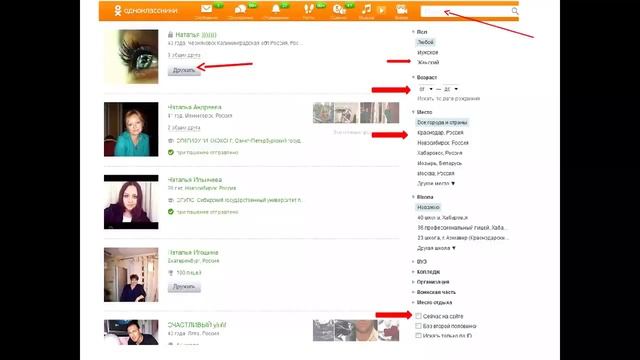640x360 pixels.
Task: Select '23 школа, г. Армавир' filter
Action: (462, 238)
